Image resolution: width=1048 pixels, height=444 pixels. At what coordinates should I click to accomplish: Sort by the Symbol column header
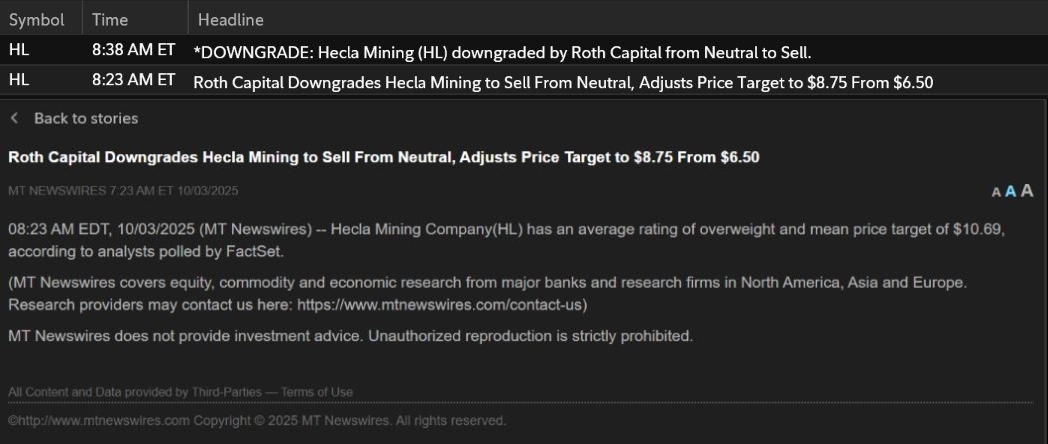[x=37, y=20]
